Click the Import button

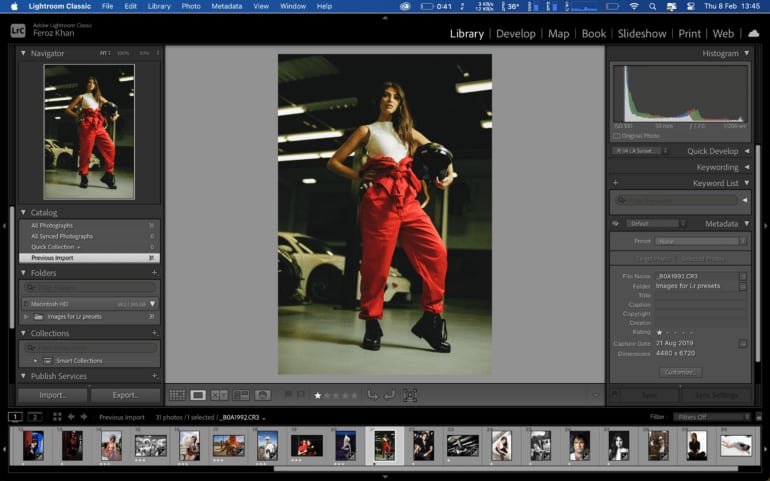click(x=53, y=395)
